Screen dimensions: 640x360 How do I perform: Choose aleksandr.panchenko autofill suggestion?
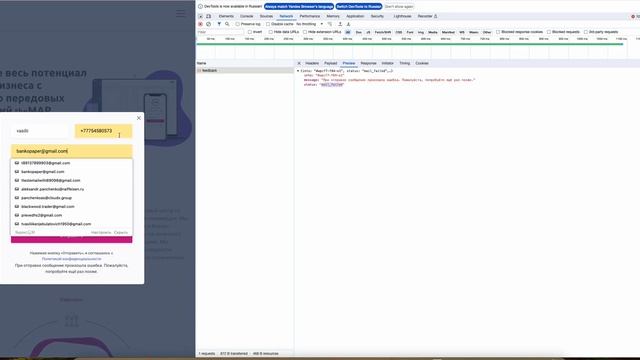[x=72, y=189]
